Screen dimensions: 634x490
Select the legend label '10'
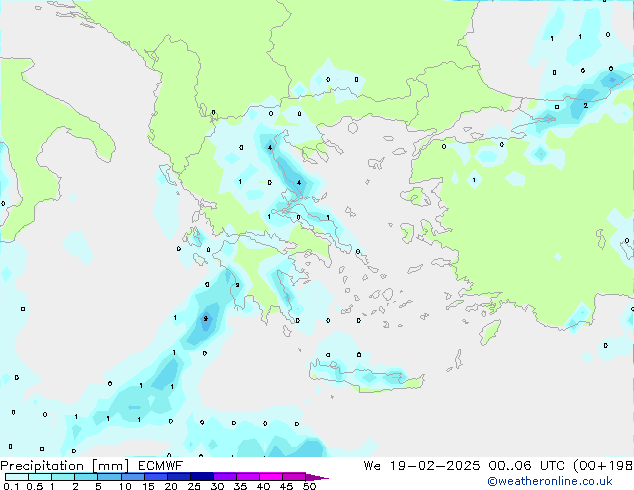125,486
